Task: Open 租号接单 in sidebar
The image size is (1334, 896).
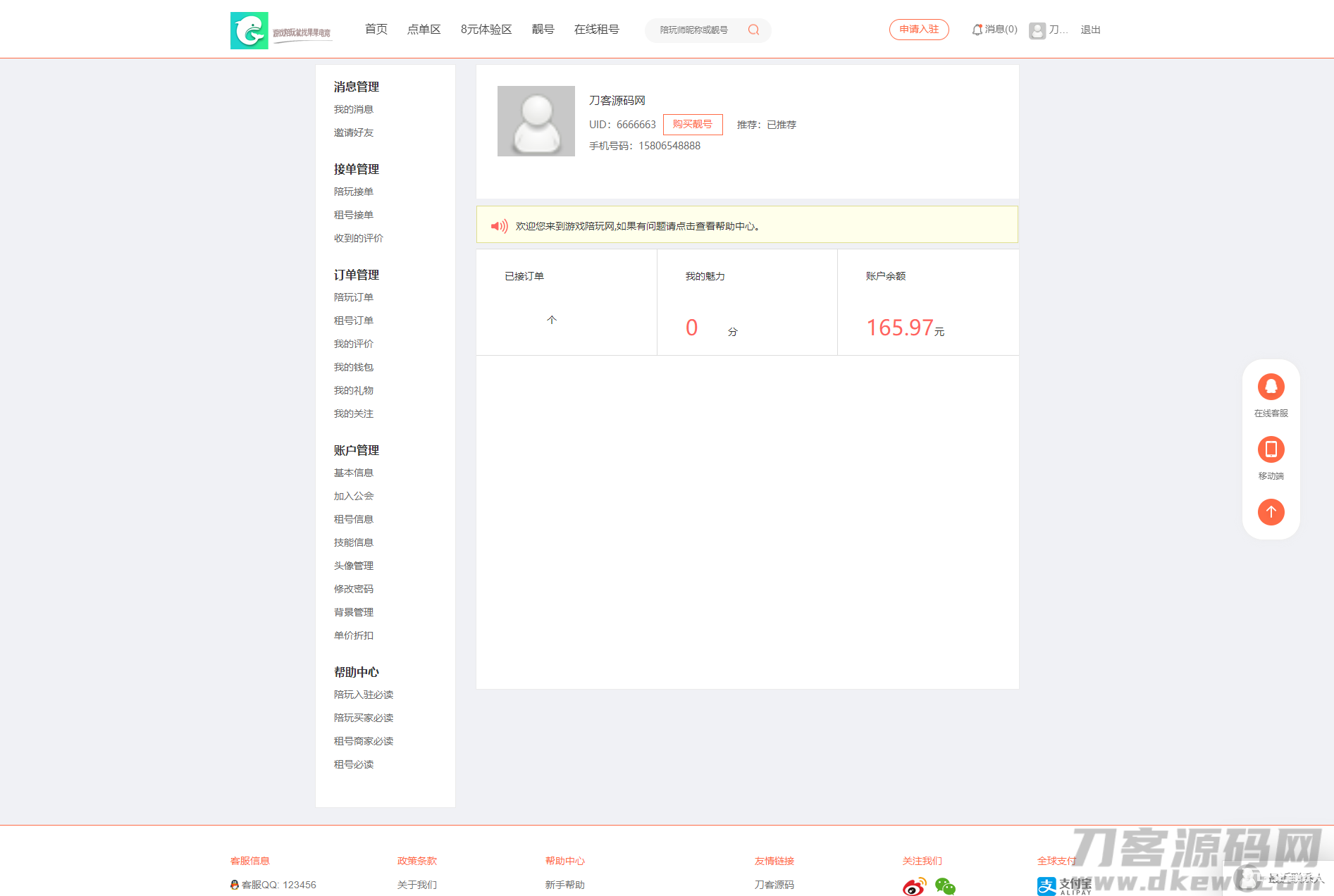Action: pos(354,215)
